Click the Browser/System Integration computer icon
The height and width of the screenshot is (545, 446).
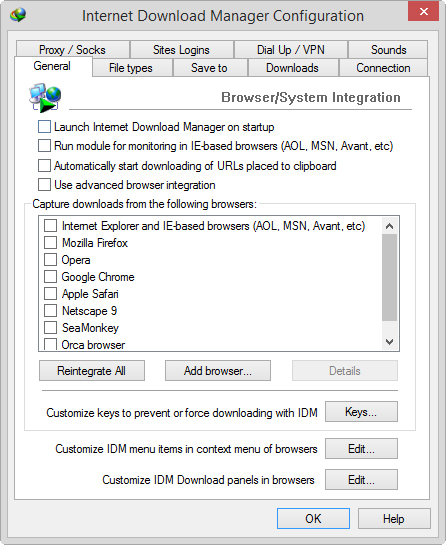coord(45,98)
